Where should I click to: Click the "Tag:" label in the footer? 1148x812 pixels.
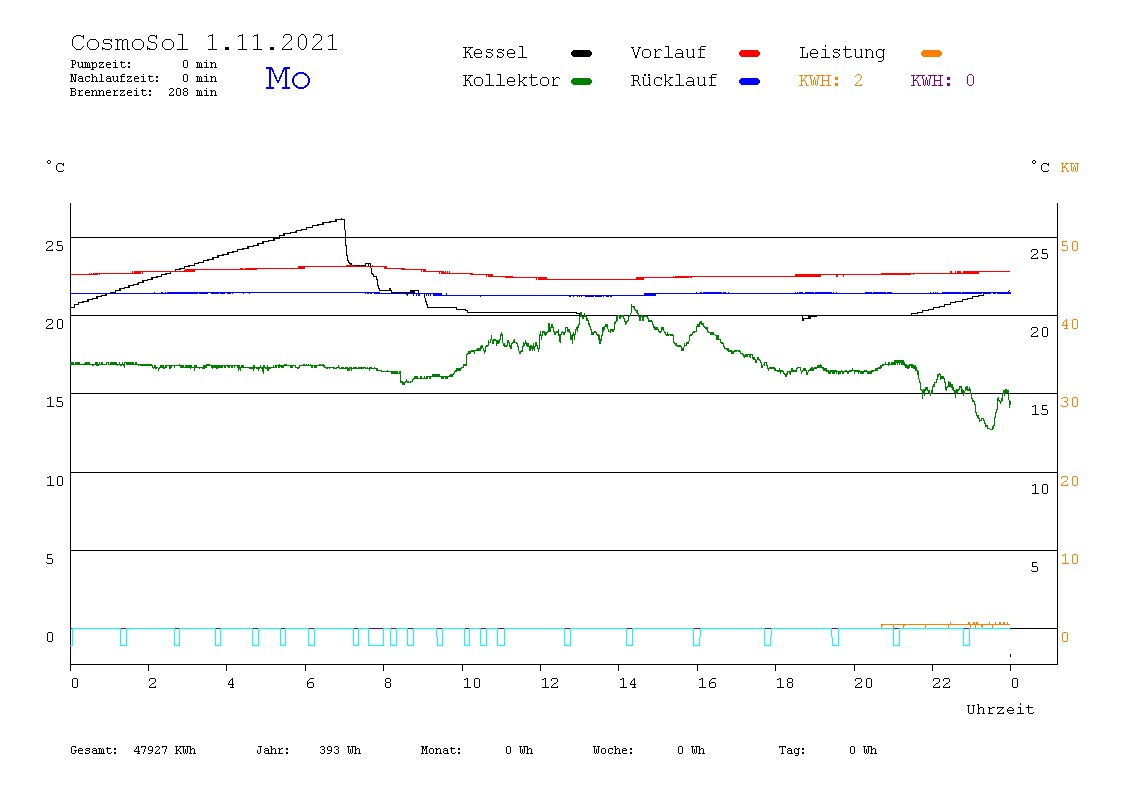click(791, 750)
